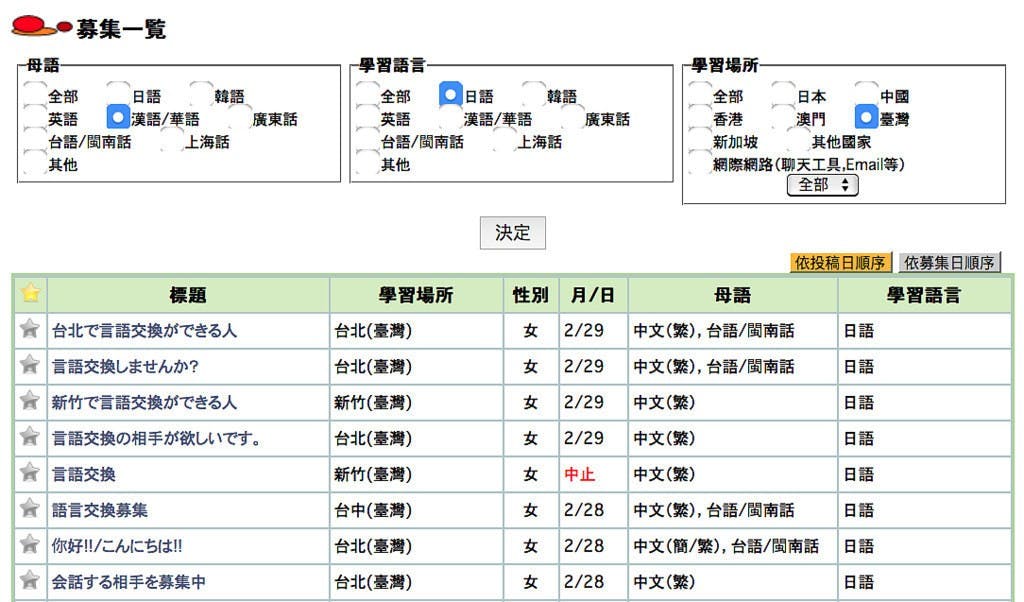
Task: Star the 台北で言語交換ができる人 listing
Action: (30, 328)
